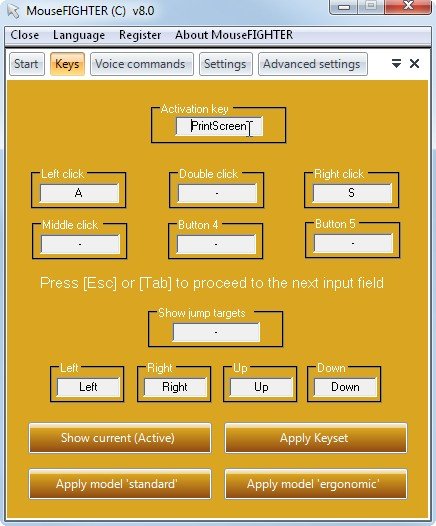Viewport: 436px width, 526px height.
Task: Click the maximize window button
Action: [371, 6]
